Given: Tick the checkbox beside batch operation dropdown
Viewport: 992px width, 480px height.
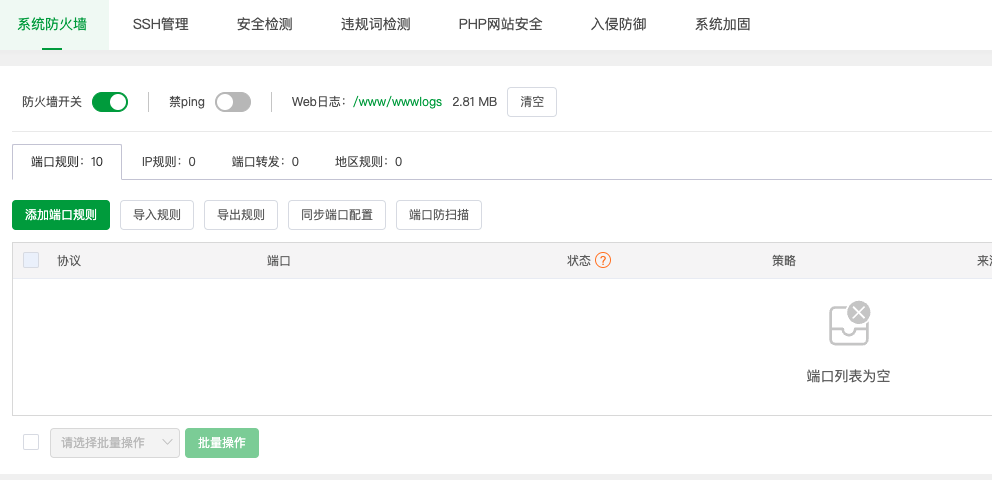Looking at the screenshot, I should pyautogui.click(x=31, y=442).
